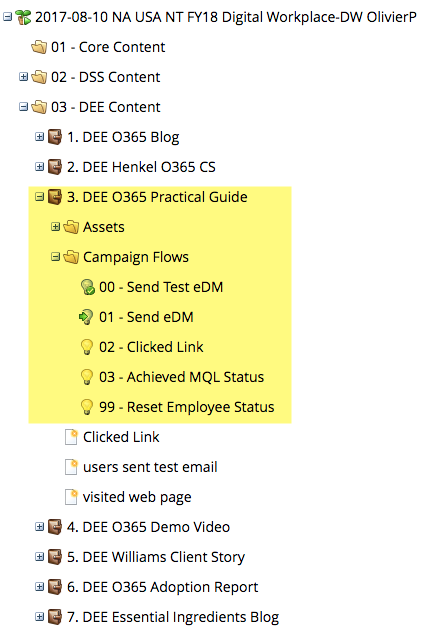Click the green sprout campaign folder icon
This screenshot has width=426, height=633.
click(23, 17)
